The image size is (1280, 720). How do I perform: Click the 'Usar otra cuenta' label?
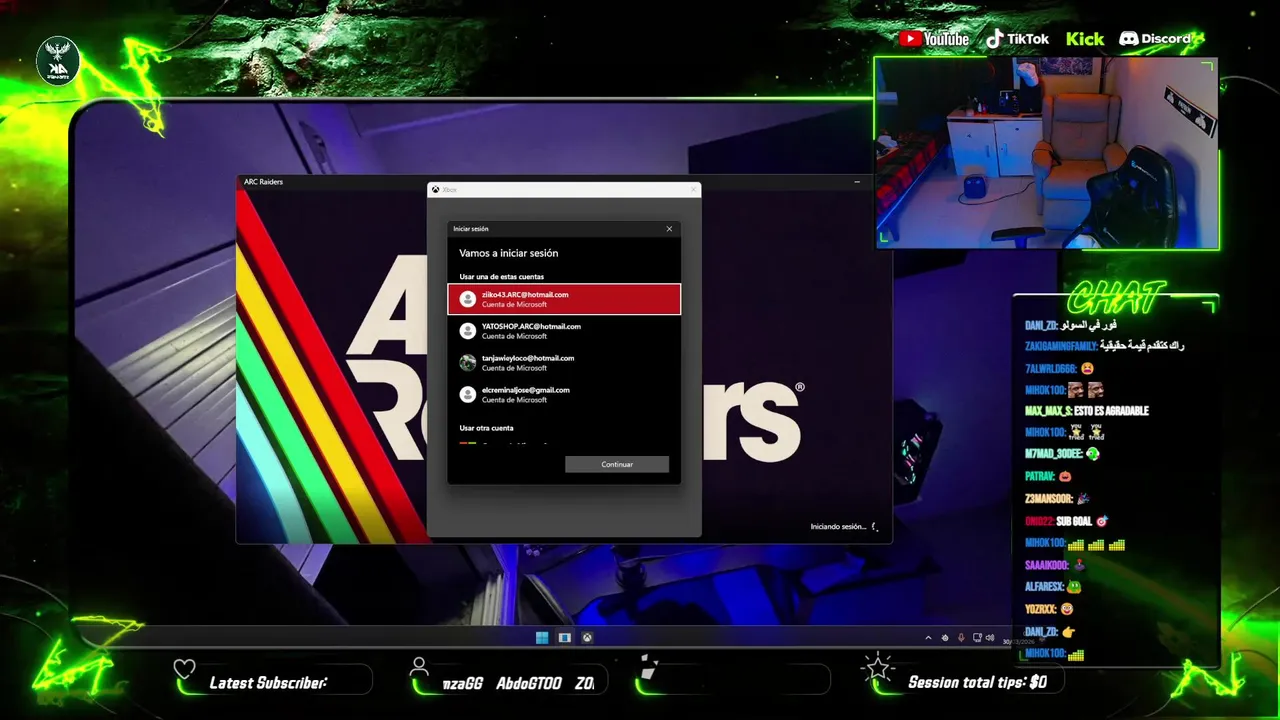pyautogui.click(x=486, y=428)
